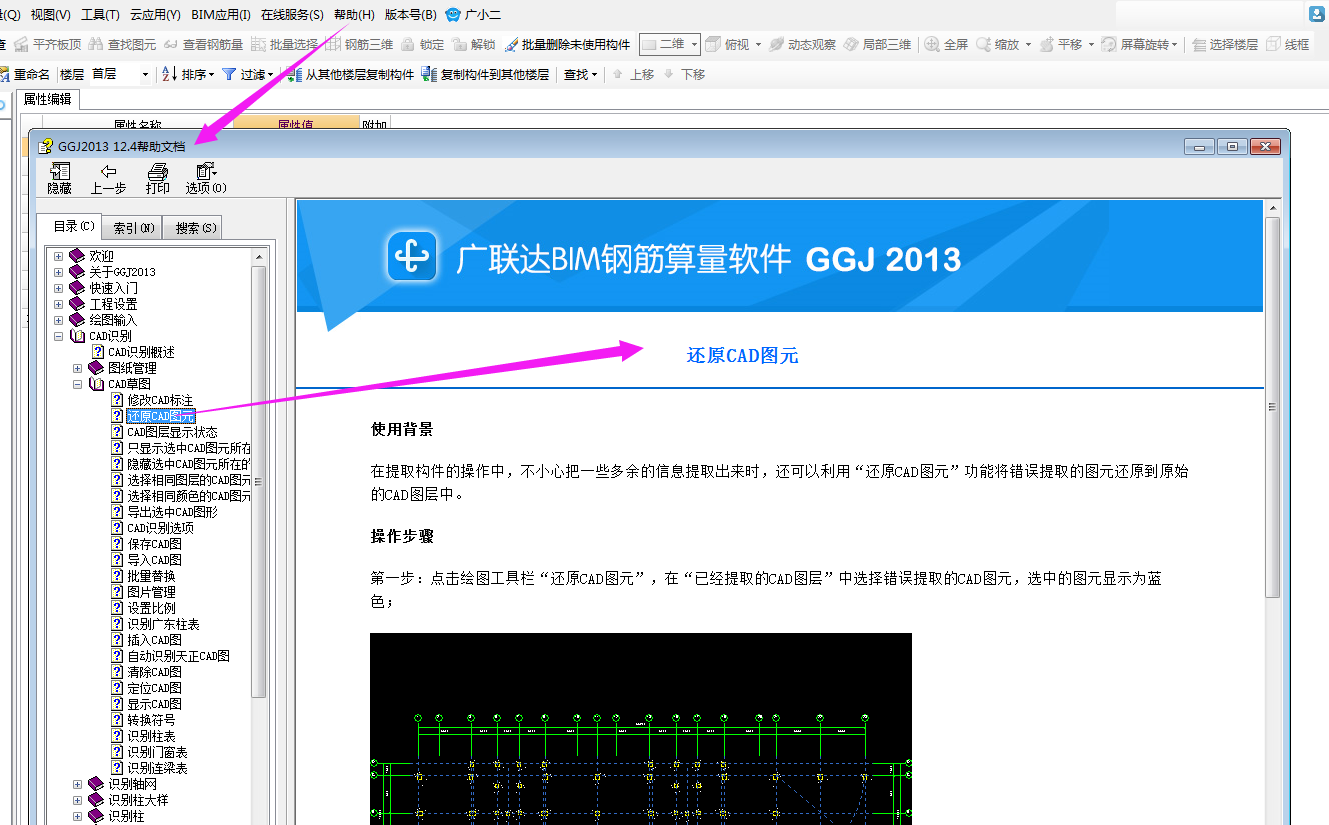
Task: Open the 工具(T) menu
Action: tap(100, 15)
